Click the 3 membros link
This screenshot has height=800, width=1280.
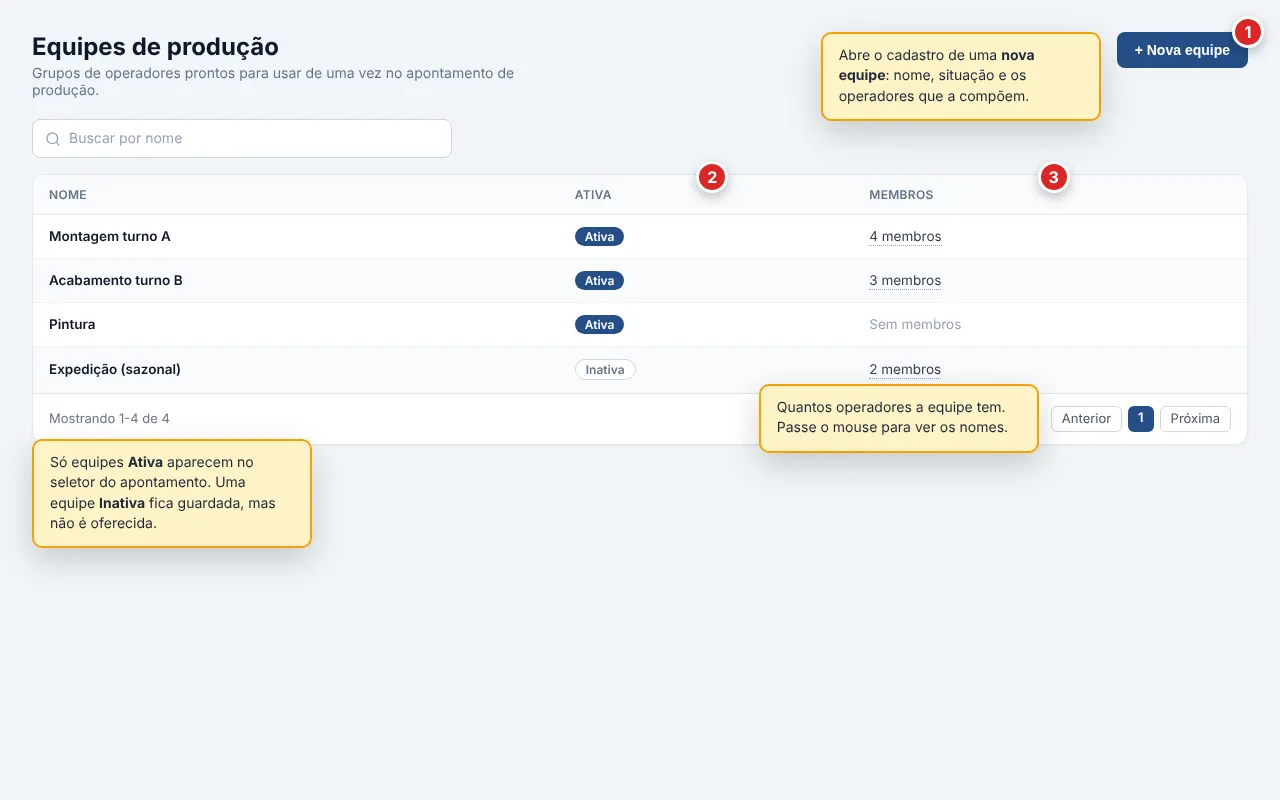(x=905, y=281)
